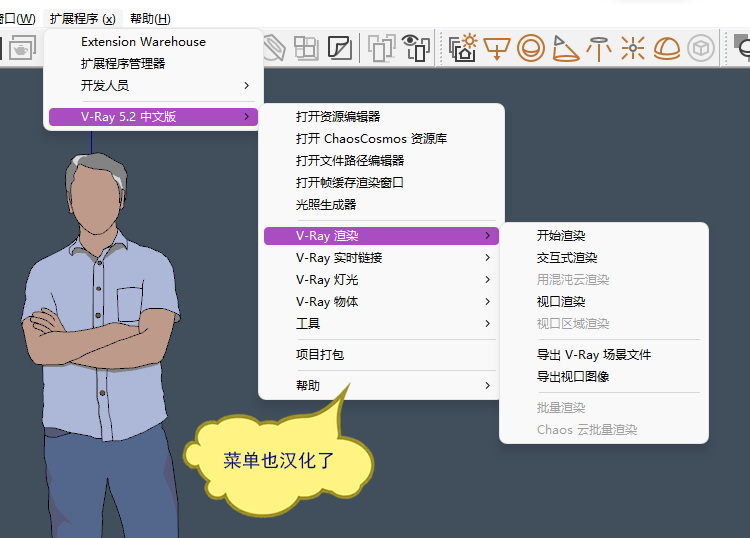
Task: Select V-Ray 灯光 menu entry
Action: [x=381, y=280]
